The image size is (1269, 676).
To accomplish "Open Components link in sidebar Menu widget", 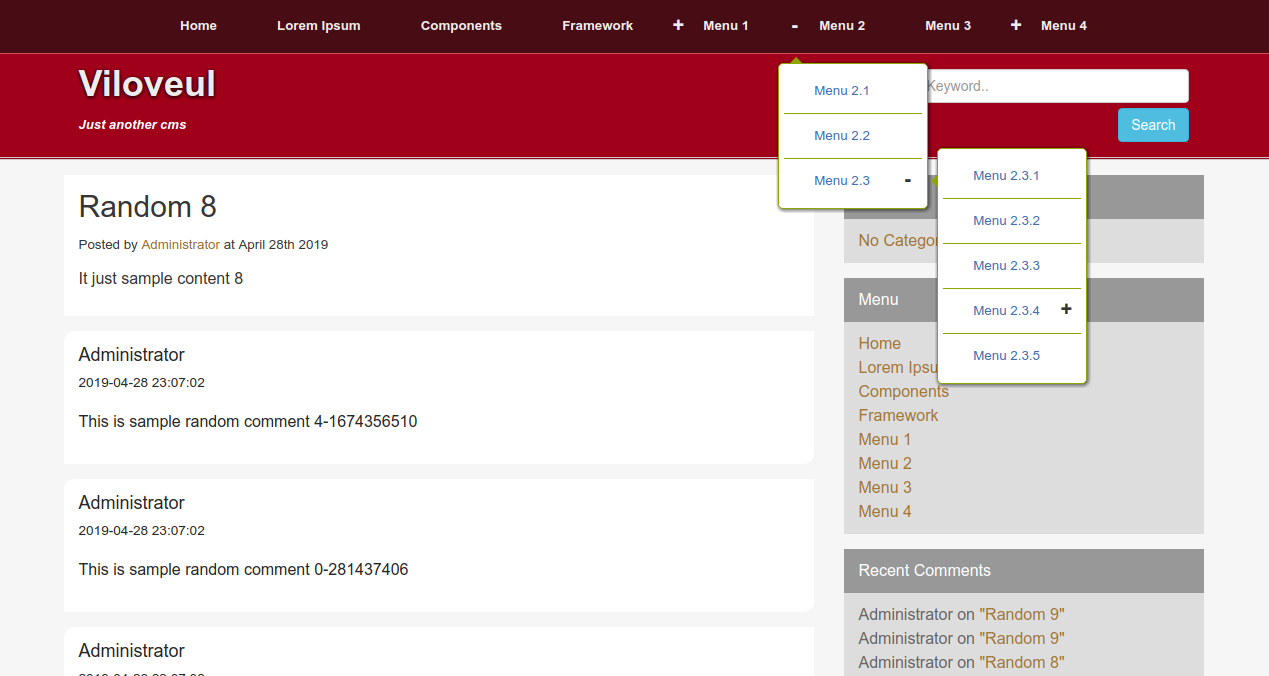I will (903, 392).
